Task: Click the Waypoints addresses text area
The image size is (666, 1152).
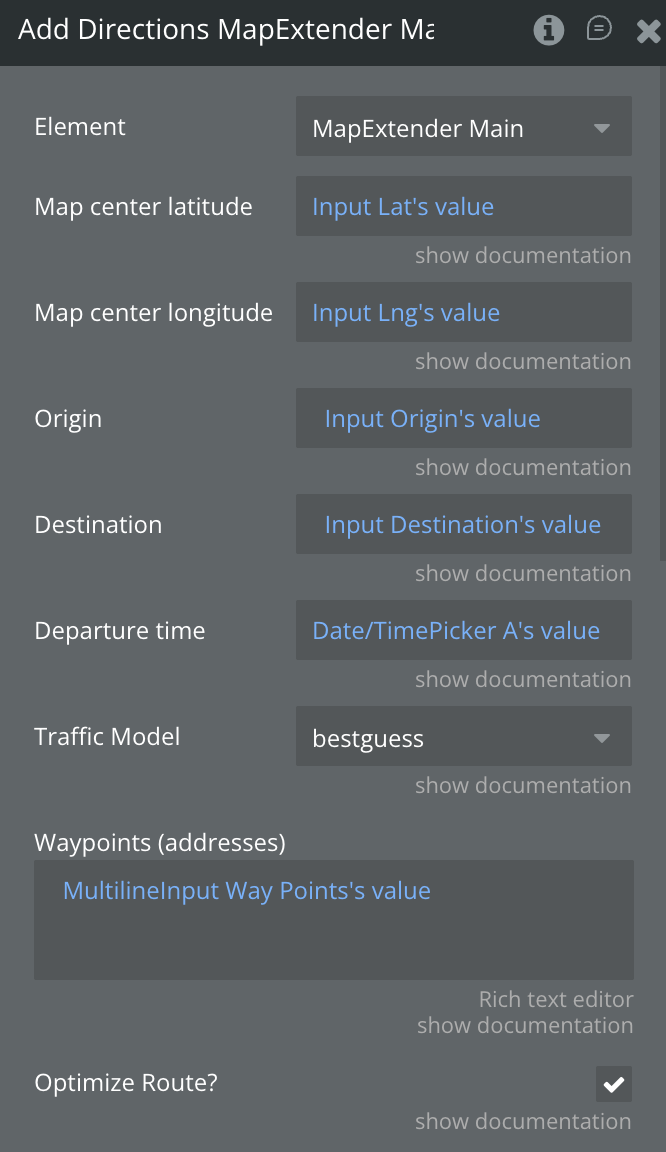Action: pyautogui.click(x=333, y=919)
